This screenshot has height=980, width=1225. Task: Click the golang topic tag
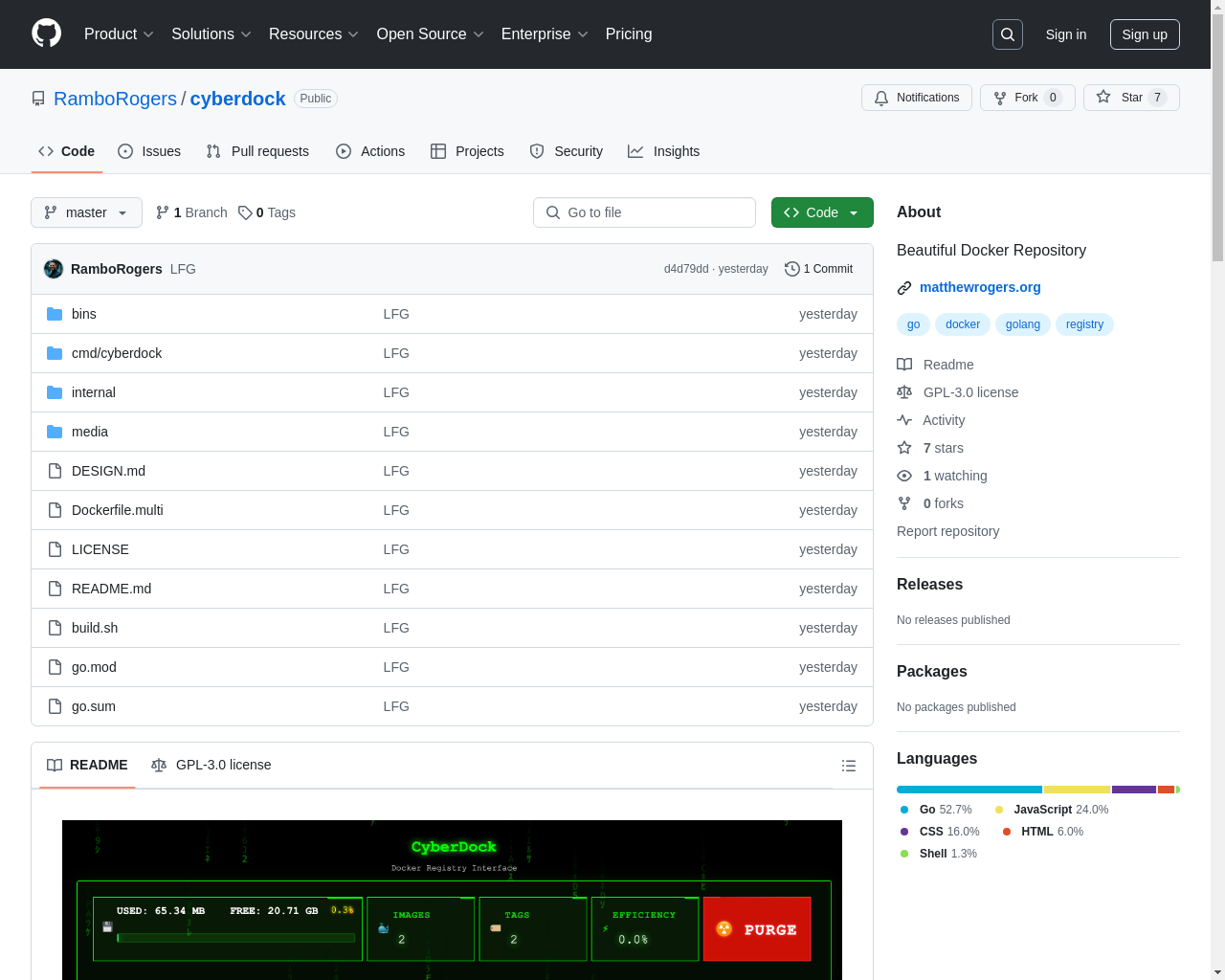(x=1023, y=324)
